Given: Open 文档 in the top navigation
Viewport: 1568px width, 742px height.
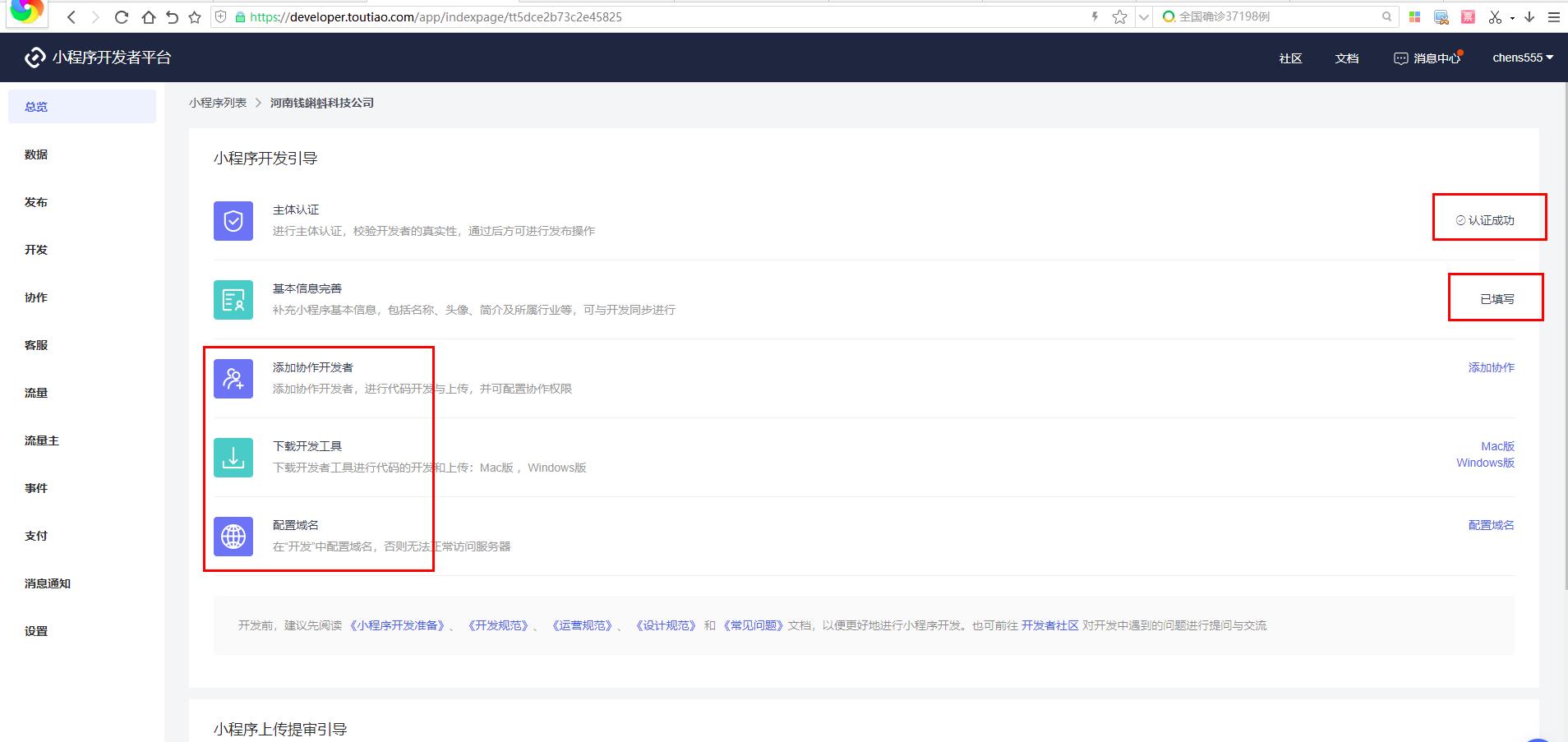Looking at the screenshot, I should pyautogui.click(x=1346, y=58).
